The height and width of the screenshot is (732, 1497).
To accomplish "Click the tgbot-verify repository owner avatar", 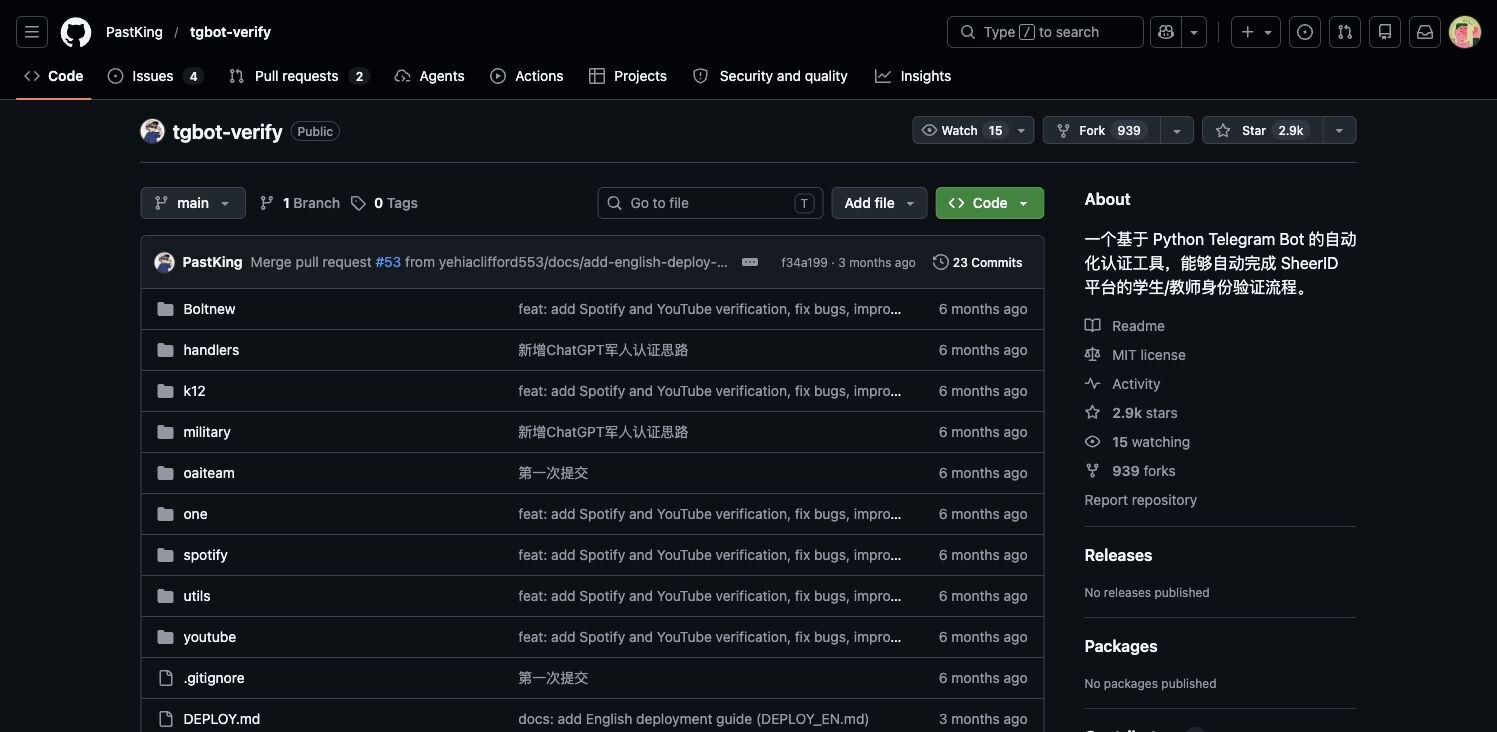I will (152, 131).
